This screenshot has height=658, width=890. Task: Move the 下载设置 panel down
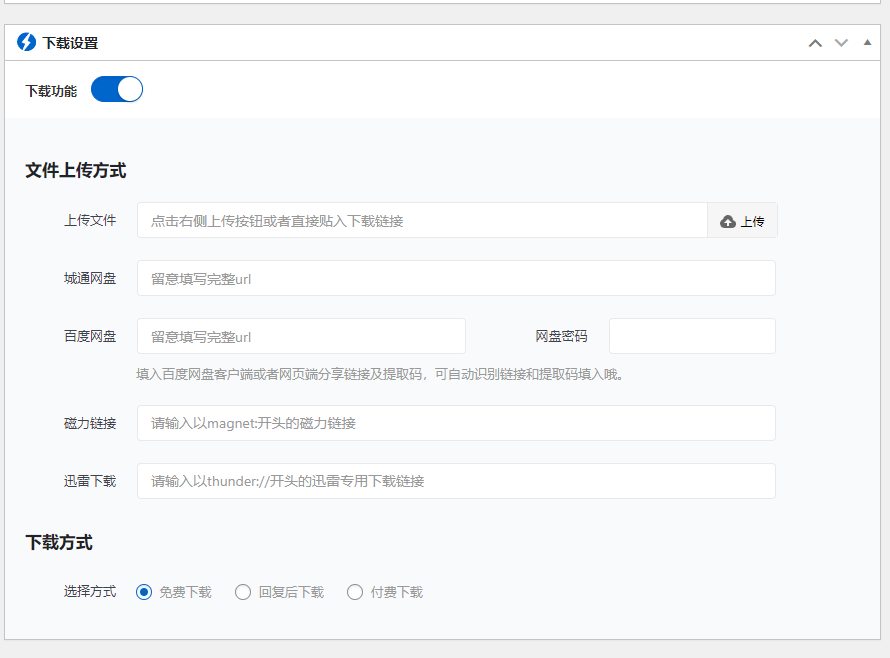tap(841, 43)
